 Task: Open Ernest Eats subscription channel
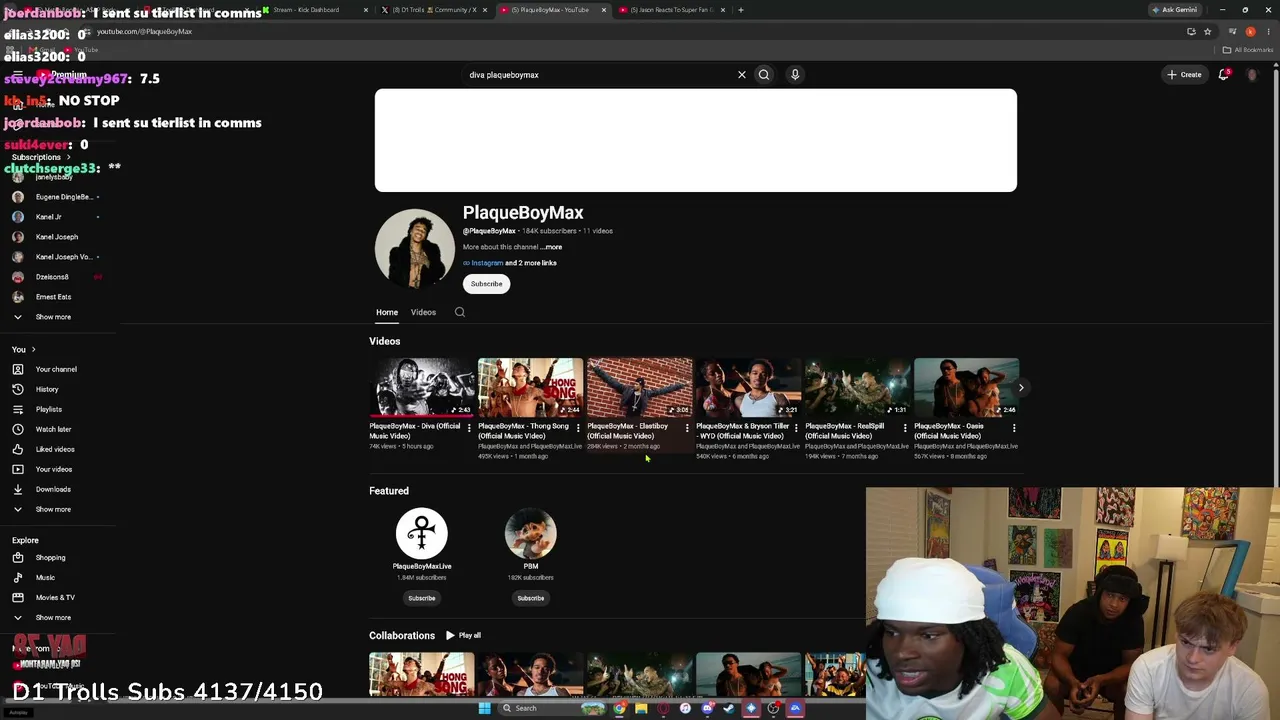point(54,297)
